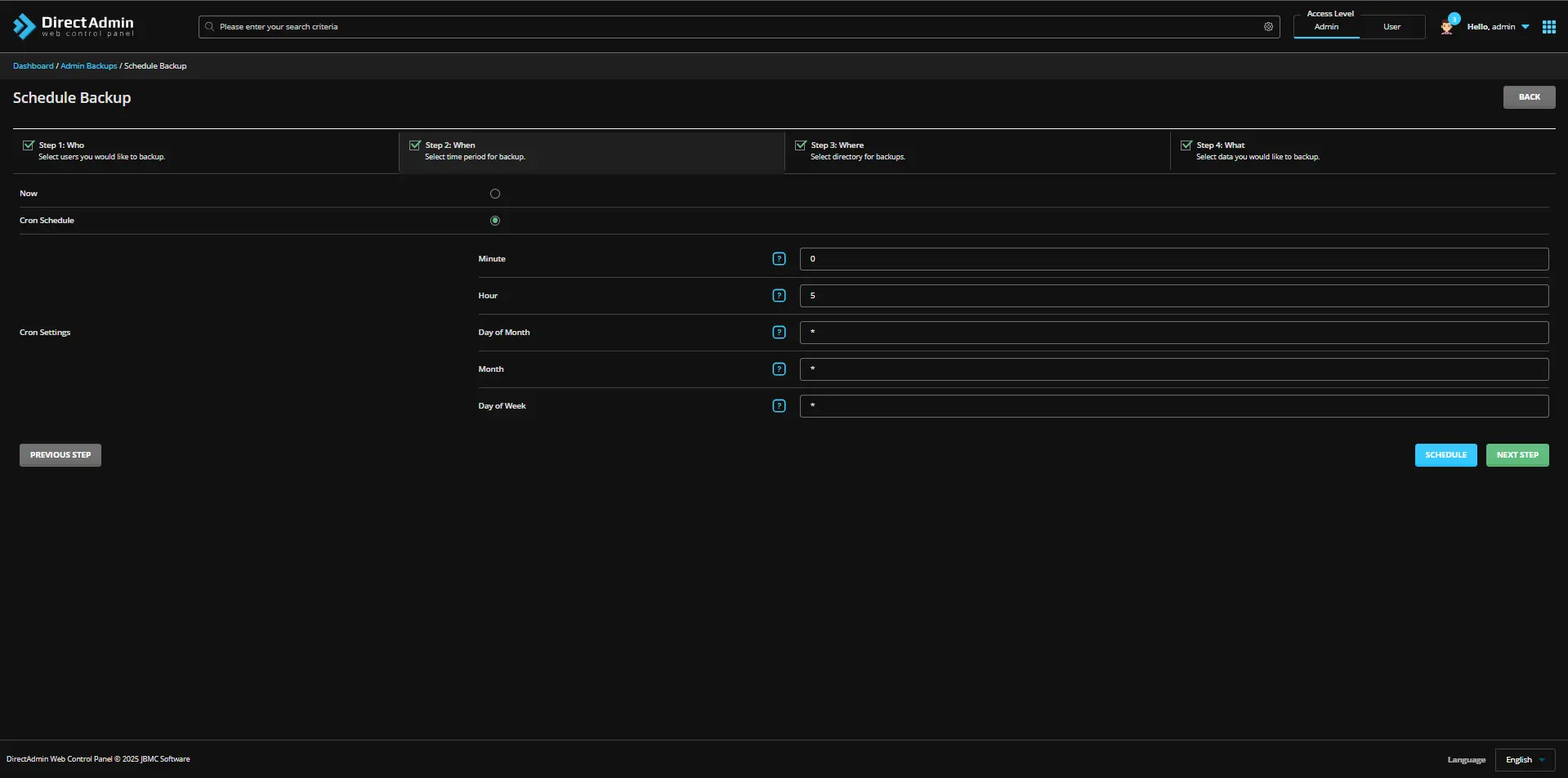Show help for the Hour field

(x=779, y=296)
